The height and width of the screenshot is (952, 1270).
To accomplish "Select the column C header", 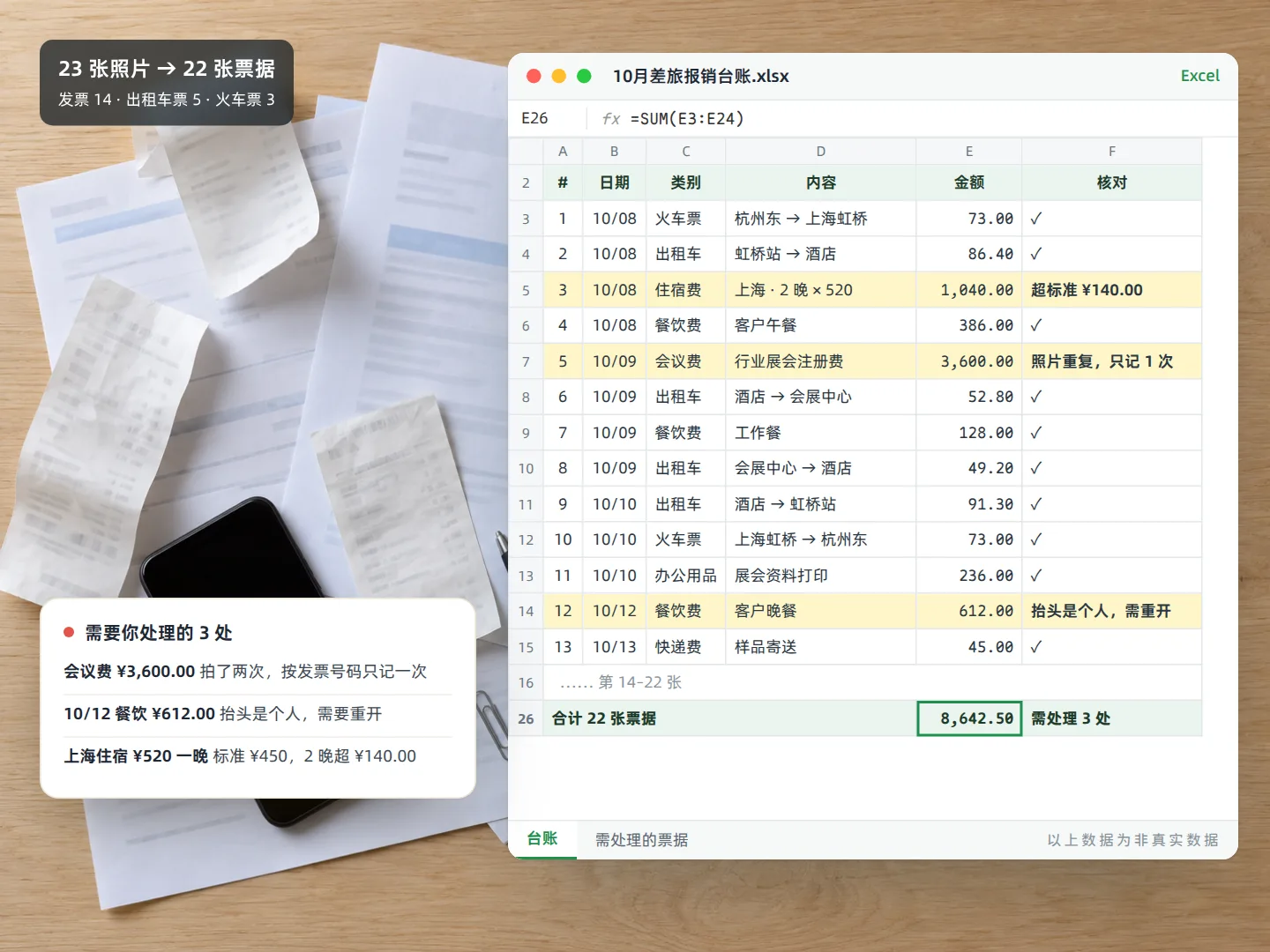I will (x=686, y=152).
